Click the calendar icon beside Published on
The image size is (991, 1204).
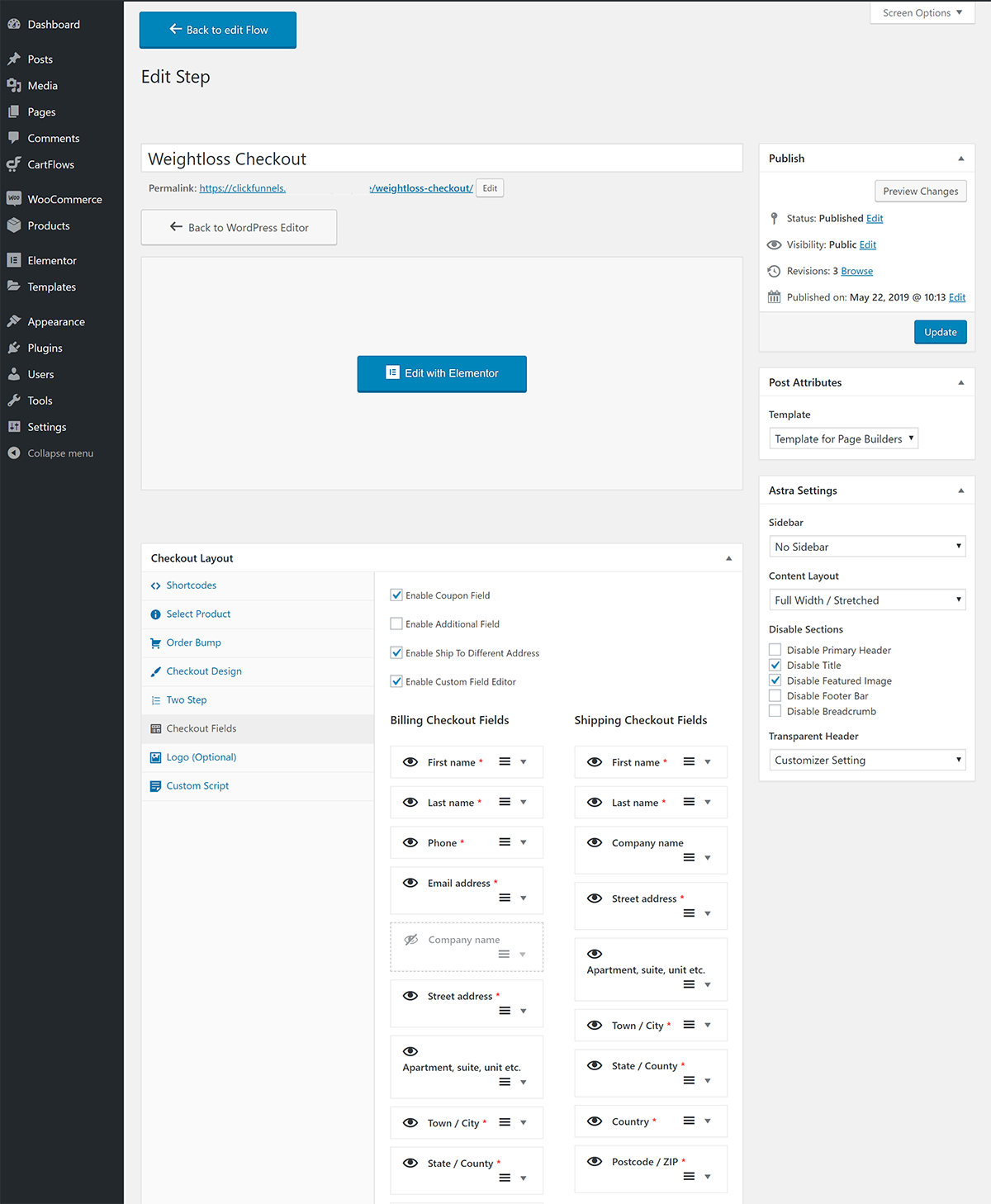pos(774,297)
